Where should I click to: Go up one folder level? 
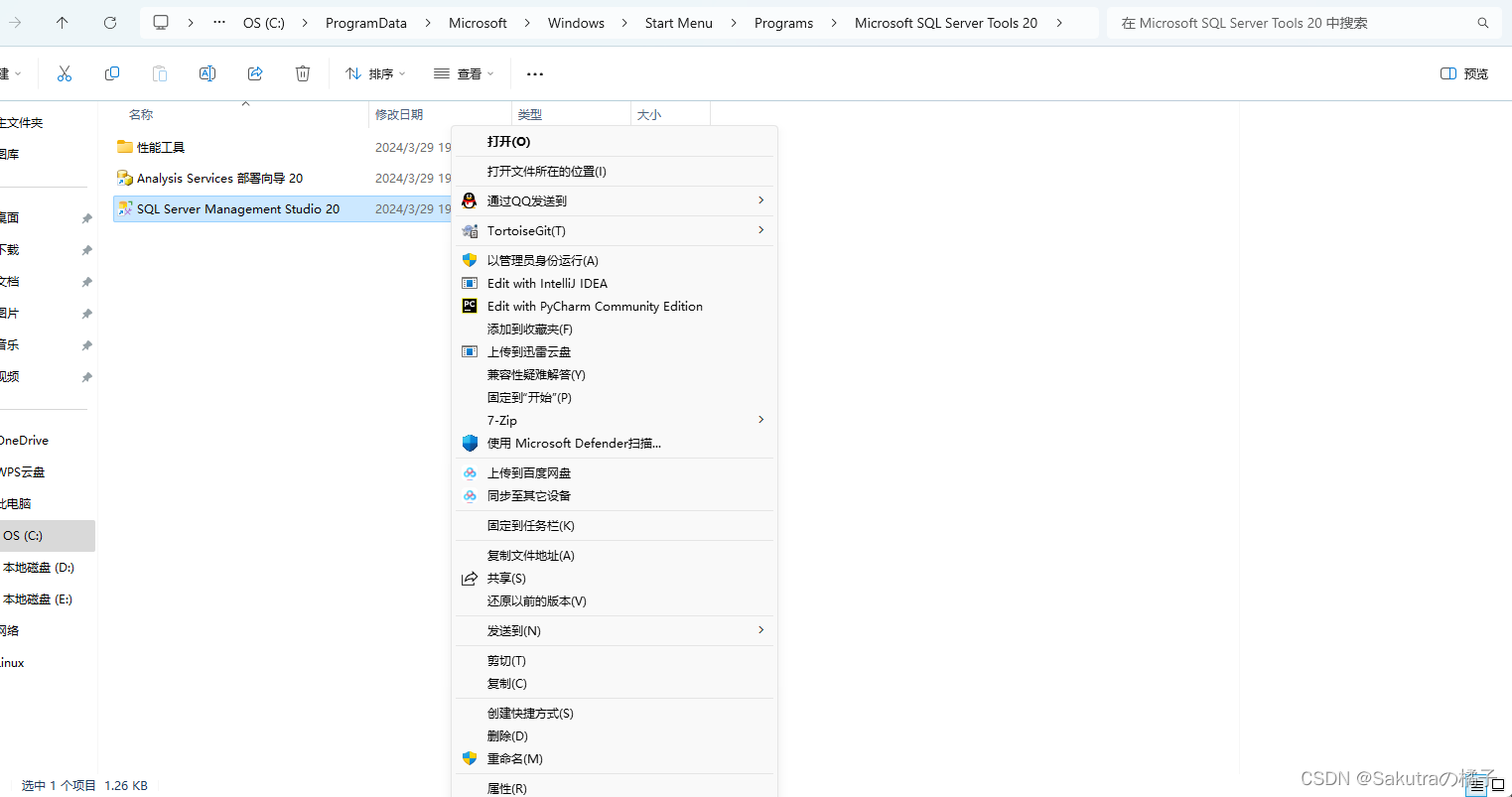click(x=63, y=23)
